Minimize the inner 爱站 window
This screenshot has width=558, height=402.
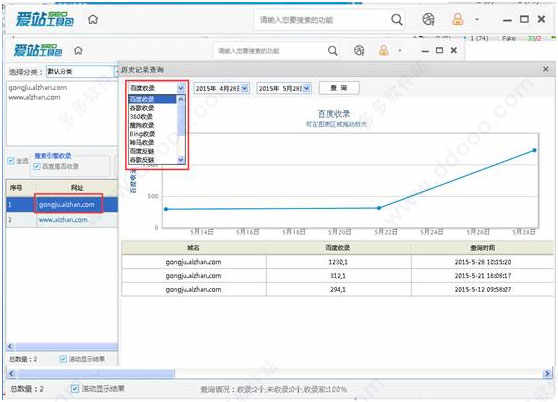tap(425, 51)
